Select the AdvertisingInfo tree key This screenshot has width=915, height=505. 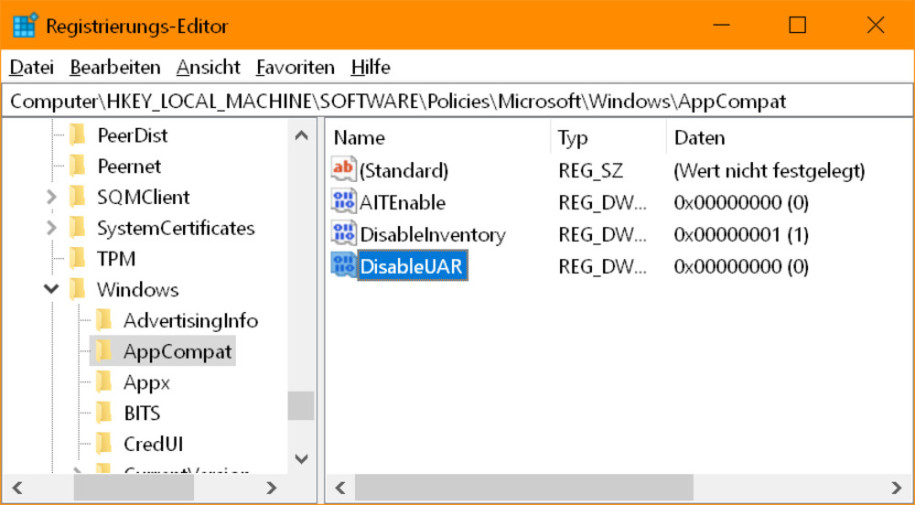191,321
